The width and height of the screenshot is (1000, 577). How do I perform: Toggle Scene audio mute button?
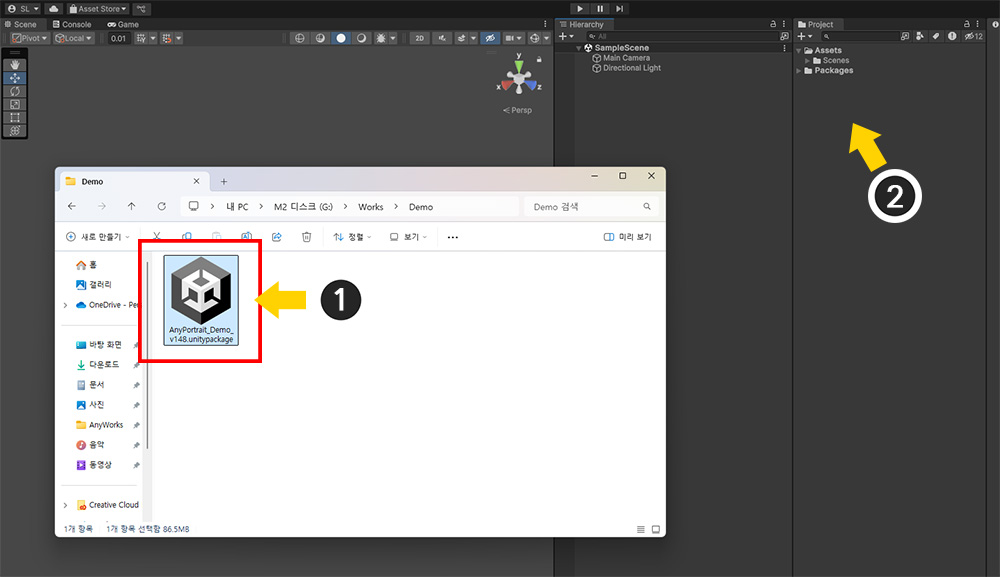442,38
